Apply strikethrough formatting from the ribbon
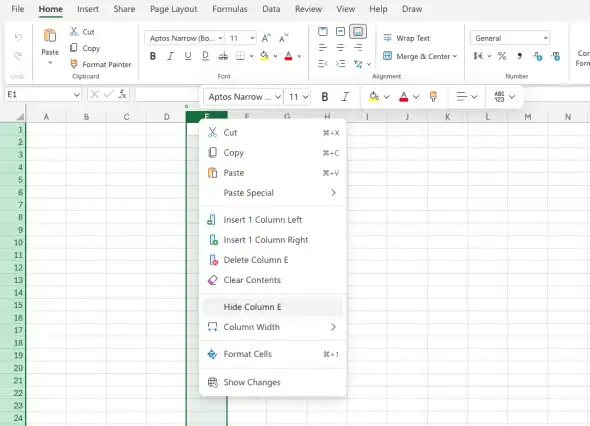Image resolution: width=590 pixels, height=426 pixels. [x=223, y=56]
